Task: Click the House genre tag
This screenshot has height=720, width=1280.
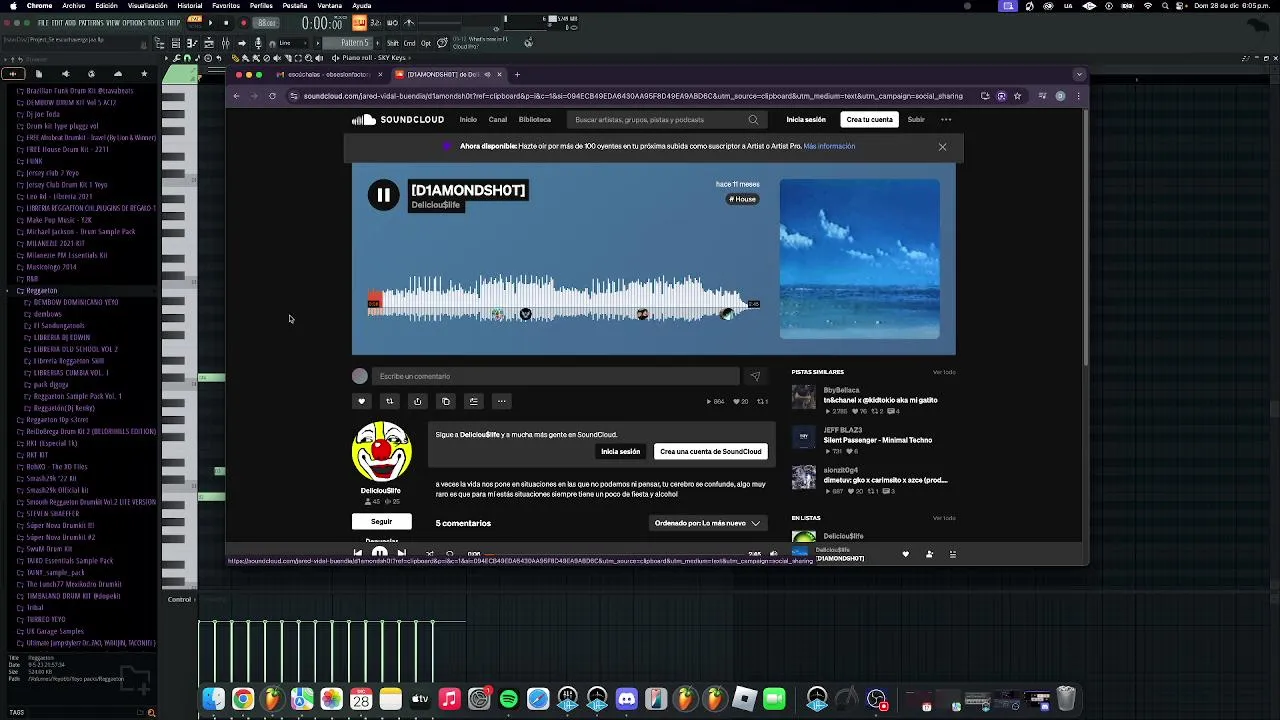Action: tap(743, 199)
